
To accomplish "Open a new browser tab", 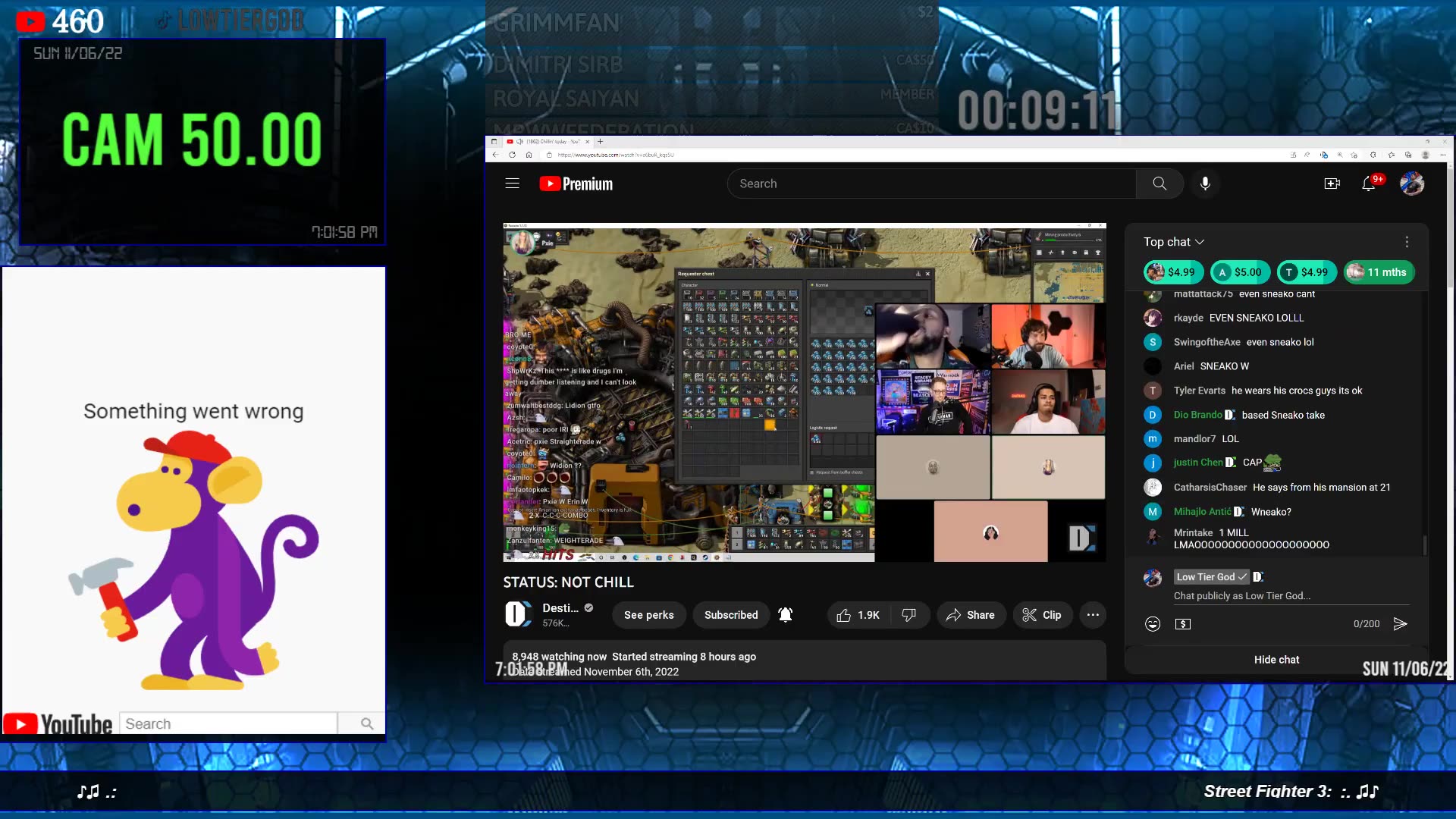I will pos(601,142).
